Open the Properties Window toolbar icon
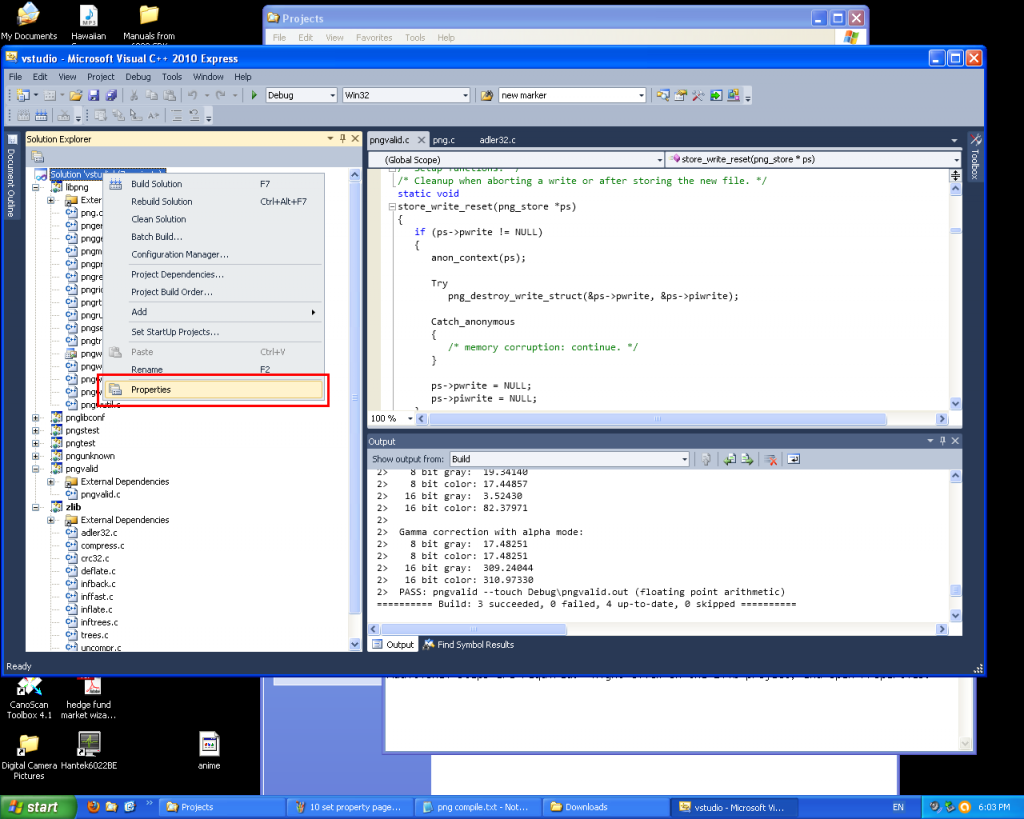 (680, 95)
